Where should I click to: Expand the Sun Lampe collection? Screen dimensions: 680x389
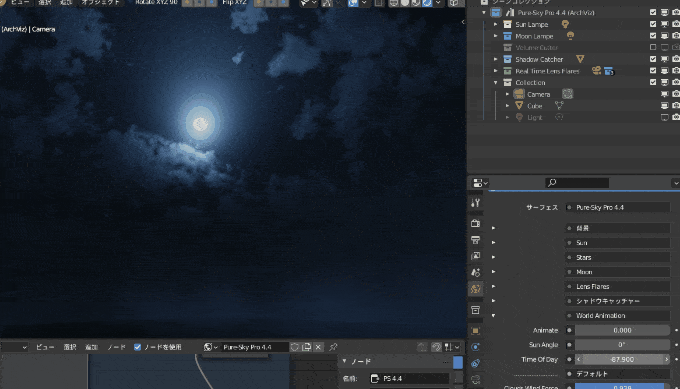pyautogui.click(x=496, y=24)
